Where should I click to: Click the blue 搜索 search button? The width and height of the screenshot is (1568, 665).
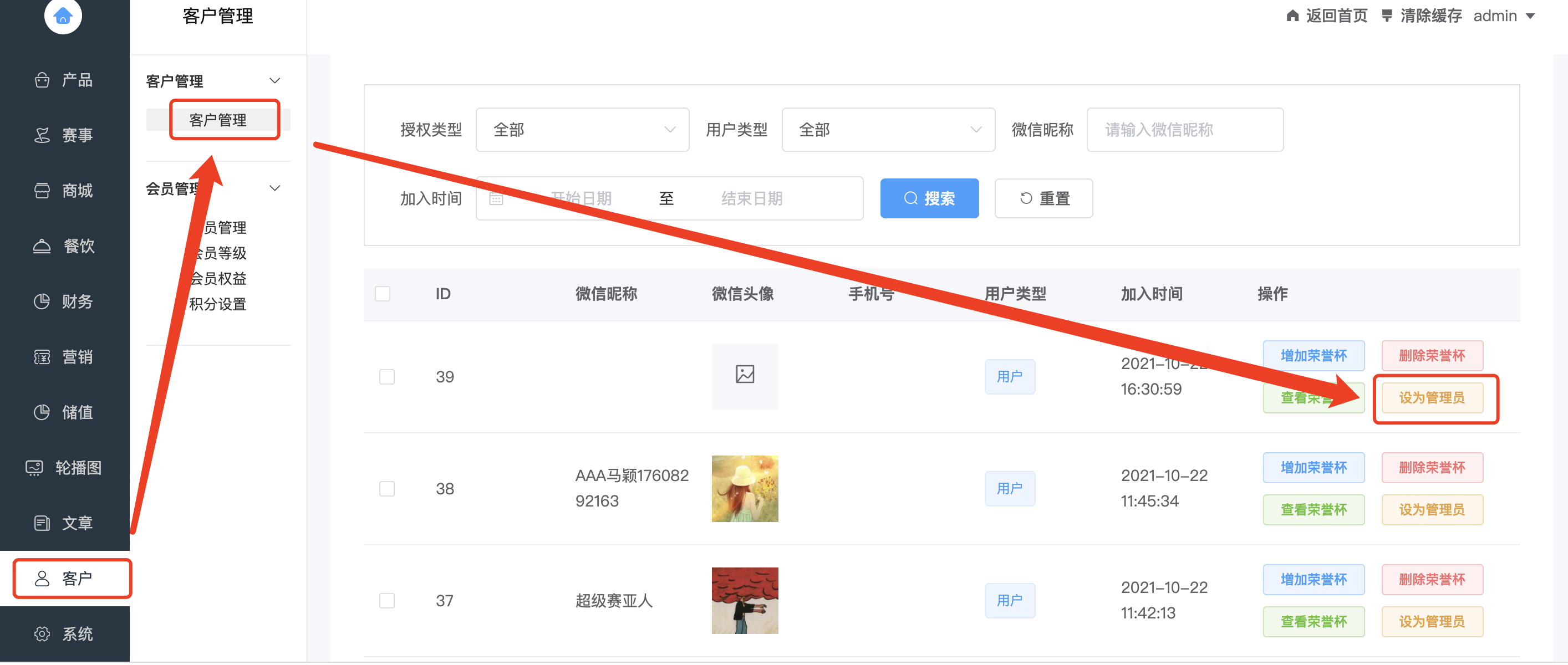[x=929, y=198]
